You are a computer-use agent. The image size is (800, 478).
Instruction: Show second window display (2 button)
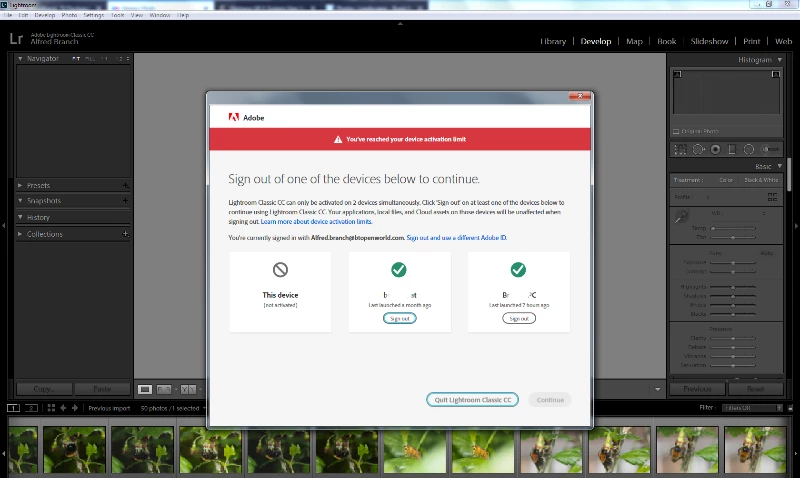pos(32,408)
